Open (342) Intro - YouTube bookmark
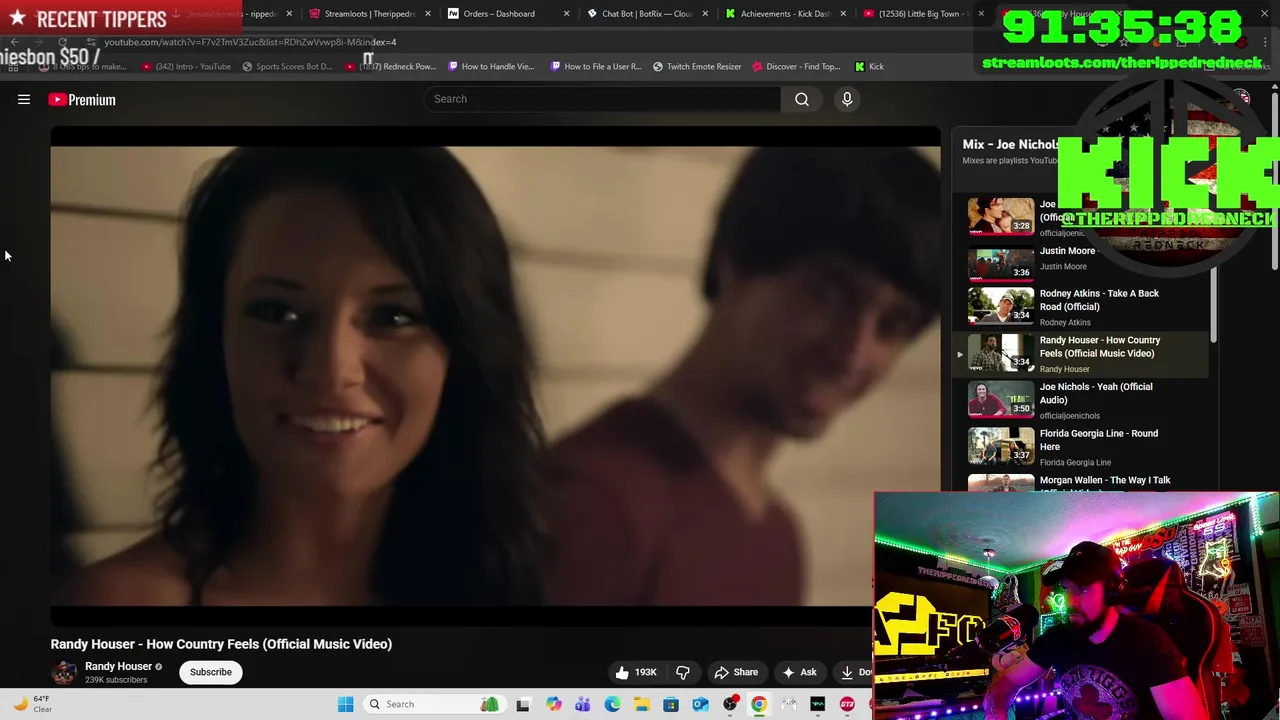This screenshot has height=720, width=1280. tap(187, 66)
